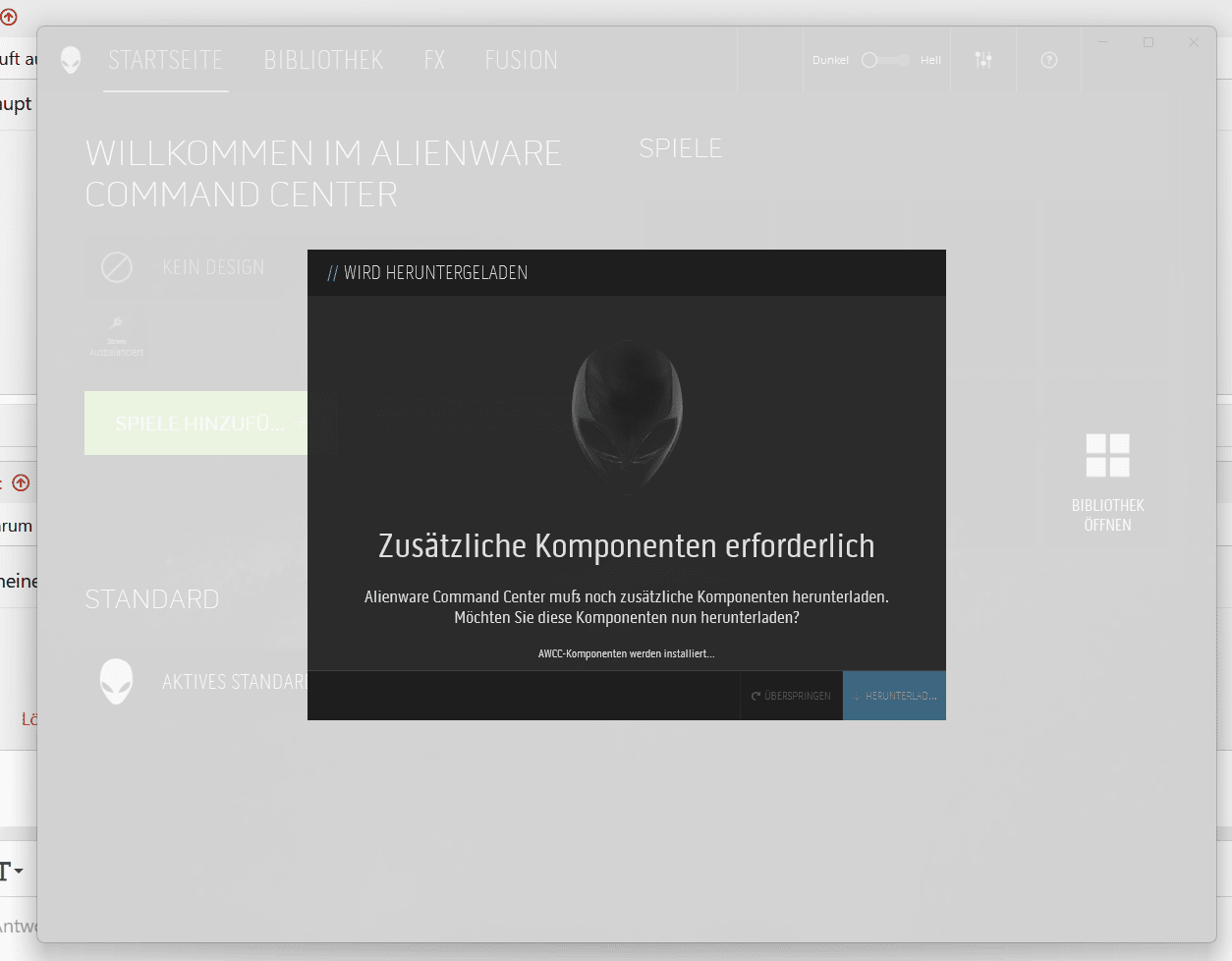Click the red 'Lö' link in background window
1232x961 pixels.
point(29,719)
